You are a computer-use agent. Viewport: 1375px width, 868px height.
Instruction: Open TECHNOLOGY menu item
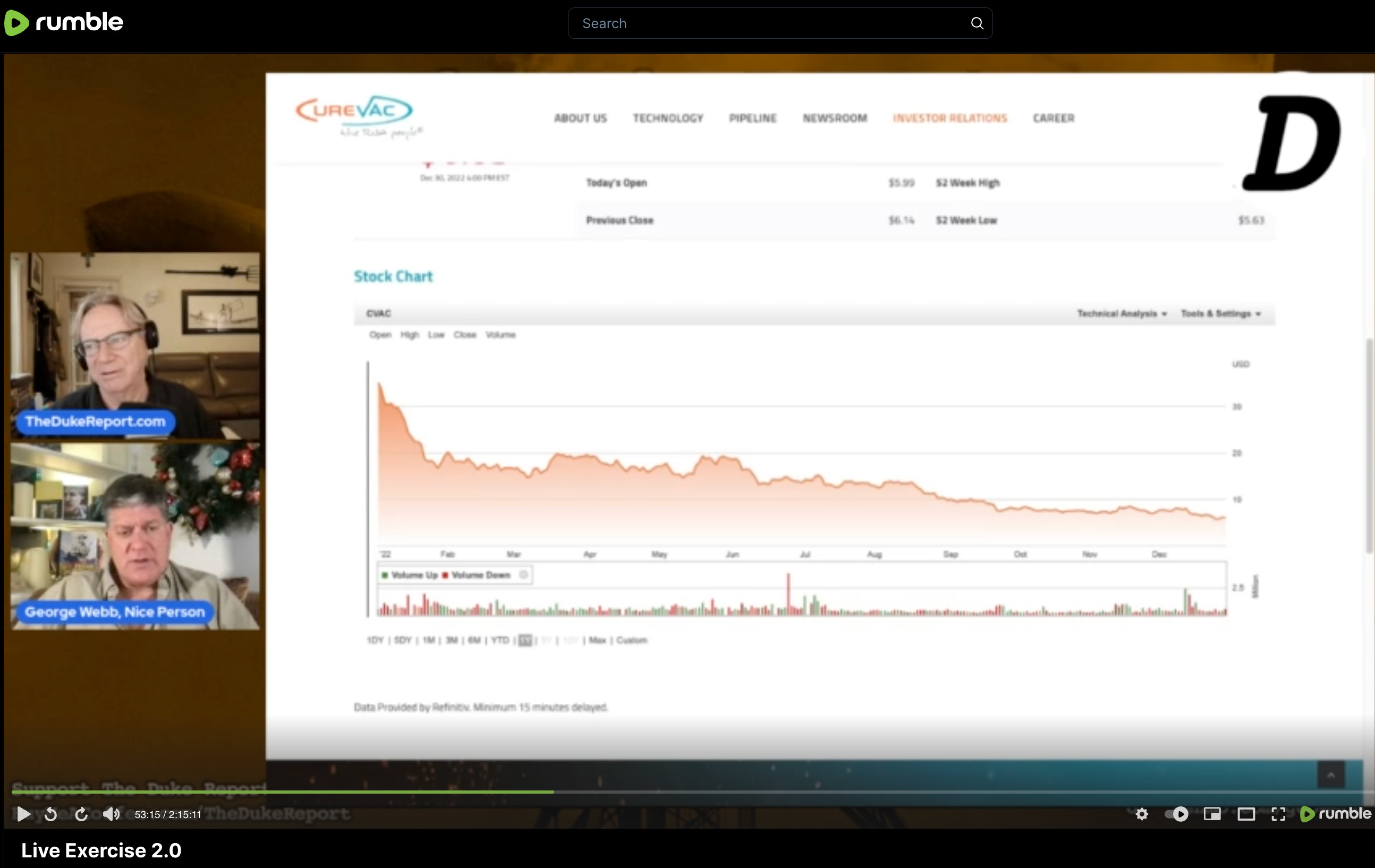(x=667, y=118)
